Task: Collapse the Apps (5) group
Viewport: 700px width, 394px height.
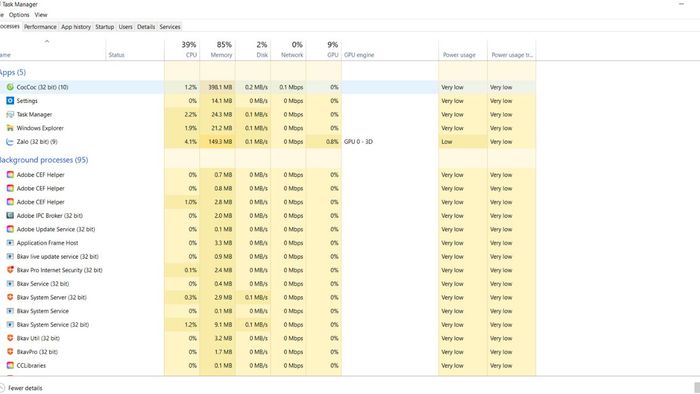Action: coord(13,72)
